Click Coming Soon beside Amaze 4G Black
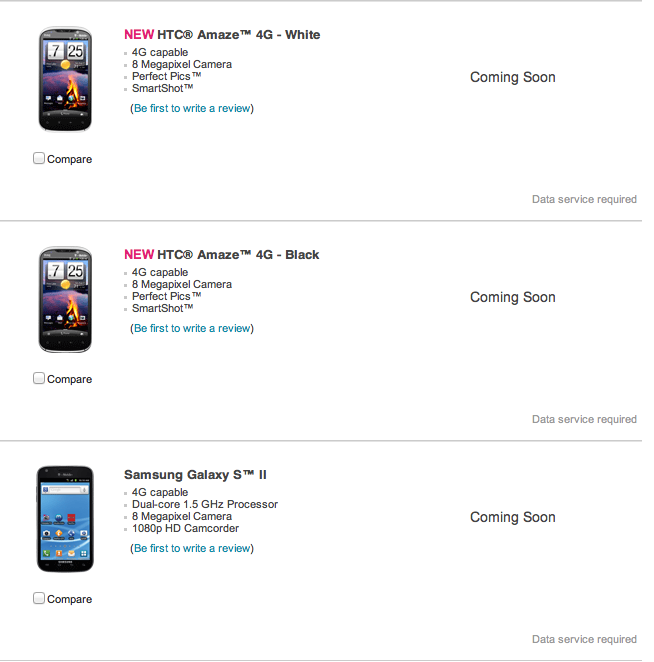654x662 pixels. pos(513,297)
